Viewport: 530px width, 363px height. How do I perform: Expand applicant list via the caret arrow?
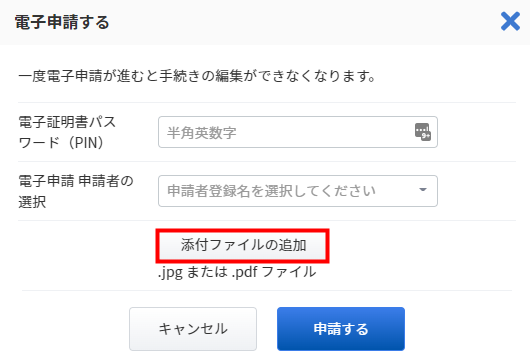coord(423,190)
